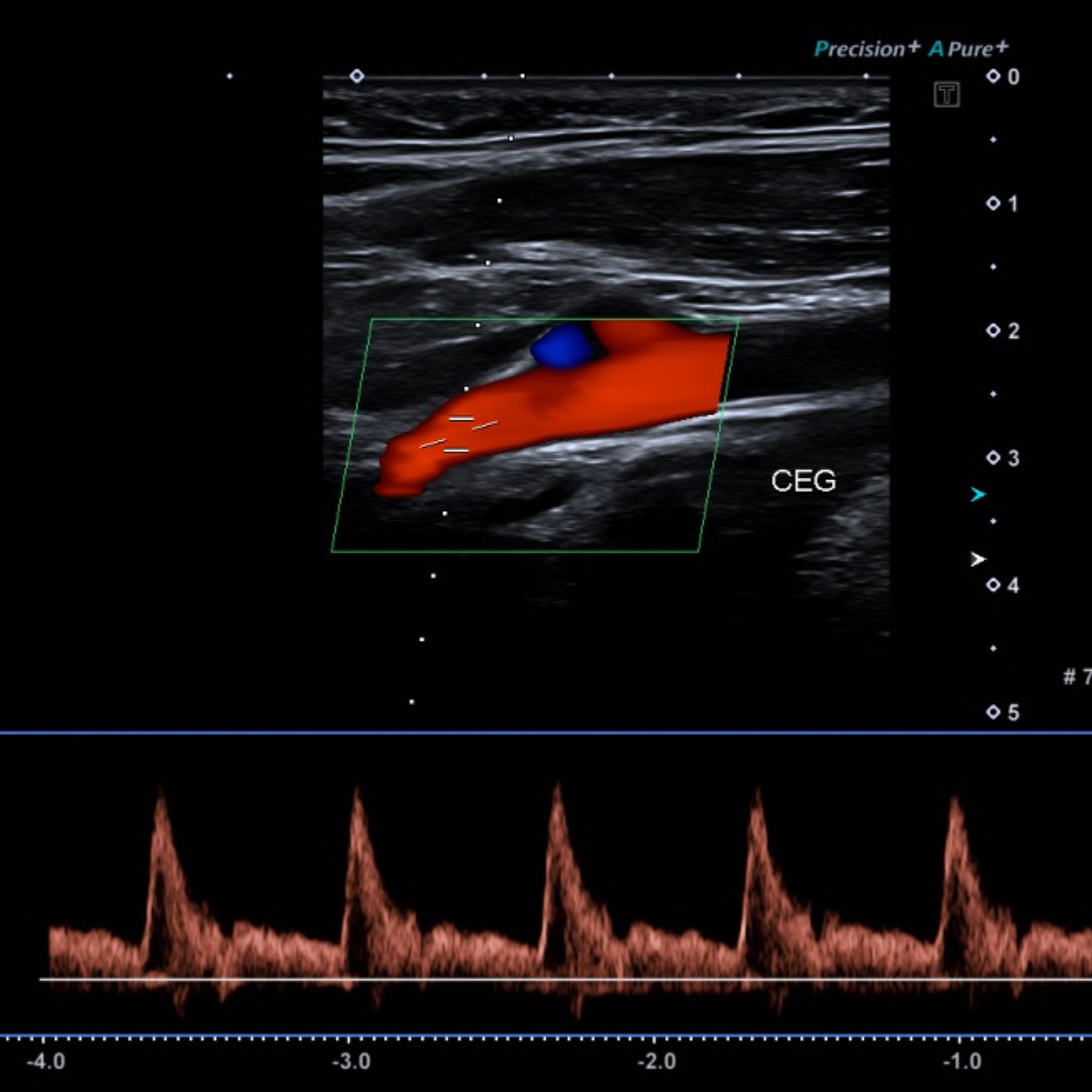
Task: Select the cyan focus position arrow
Action: [977, 494]
